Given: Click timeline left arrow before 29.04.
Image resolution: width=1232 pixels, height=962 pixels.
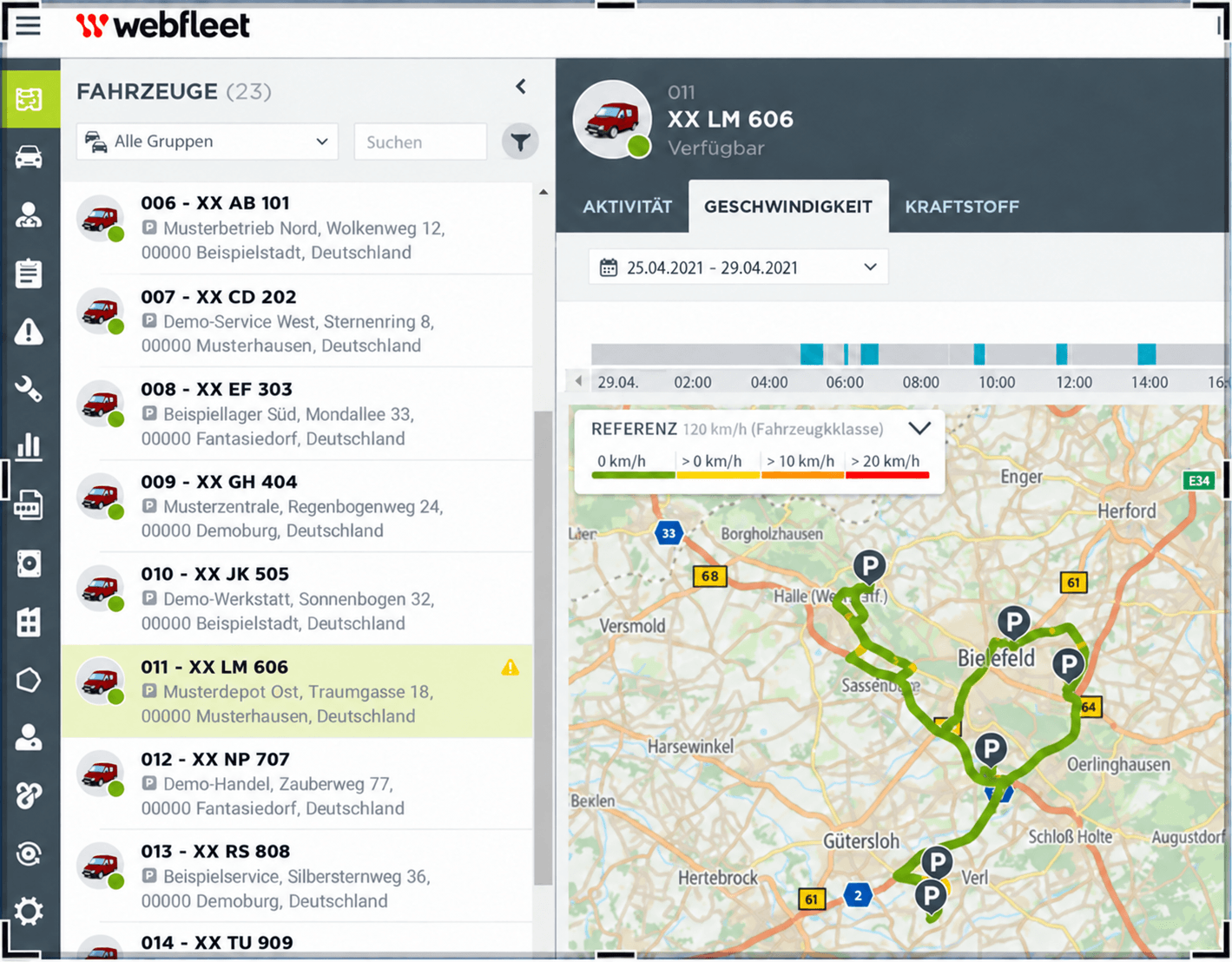Looking at the screenshot, I should 579,381.
